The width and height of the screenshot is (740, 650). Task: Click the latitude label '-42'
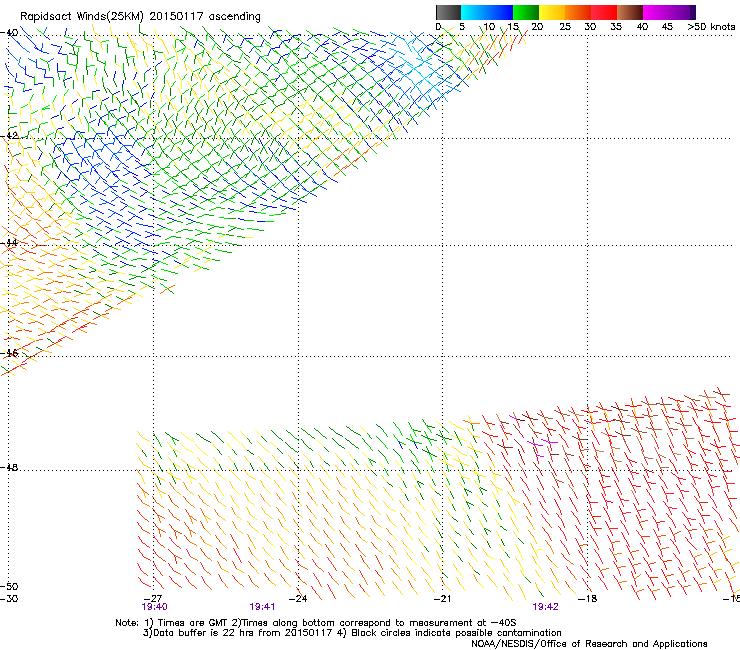[x=10, y=136]
